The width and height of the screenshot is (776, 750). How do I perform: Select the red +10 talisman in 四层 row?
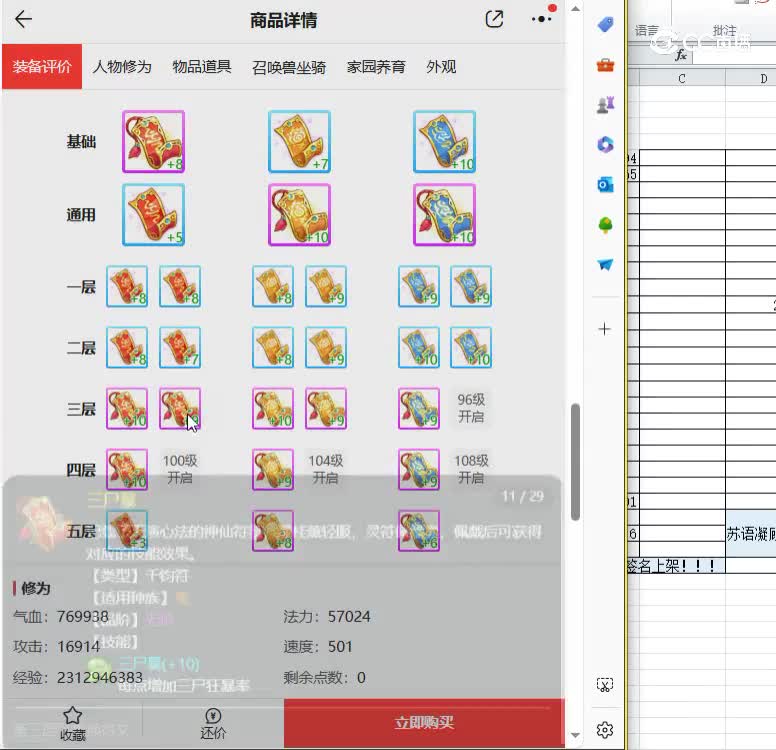click(127, 469)
